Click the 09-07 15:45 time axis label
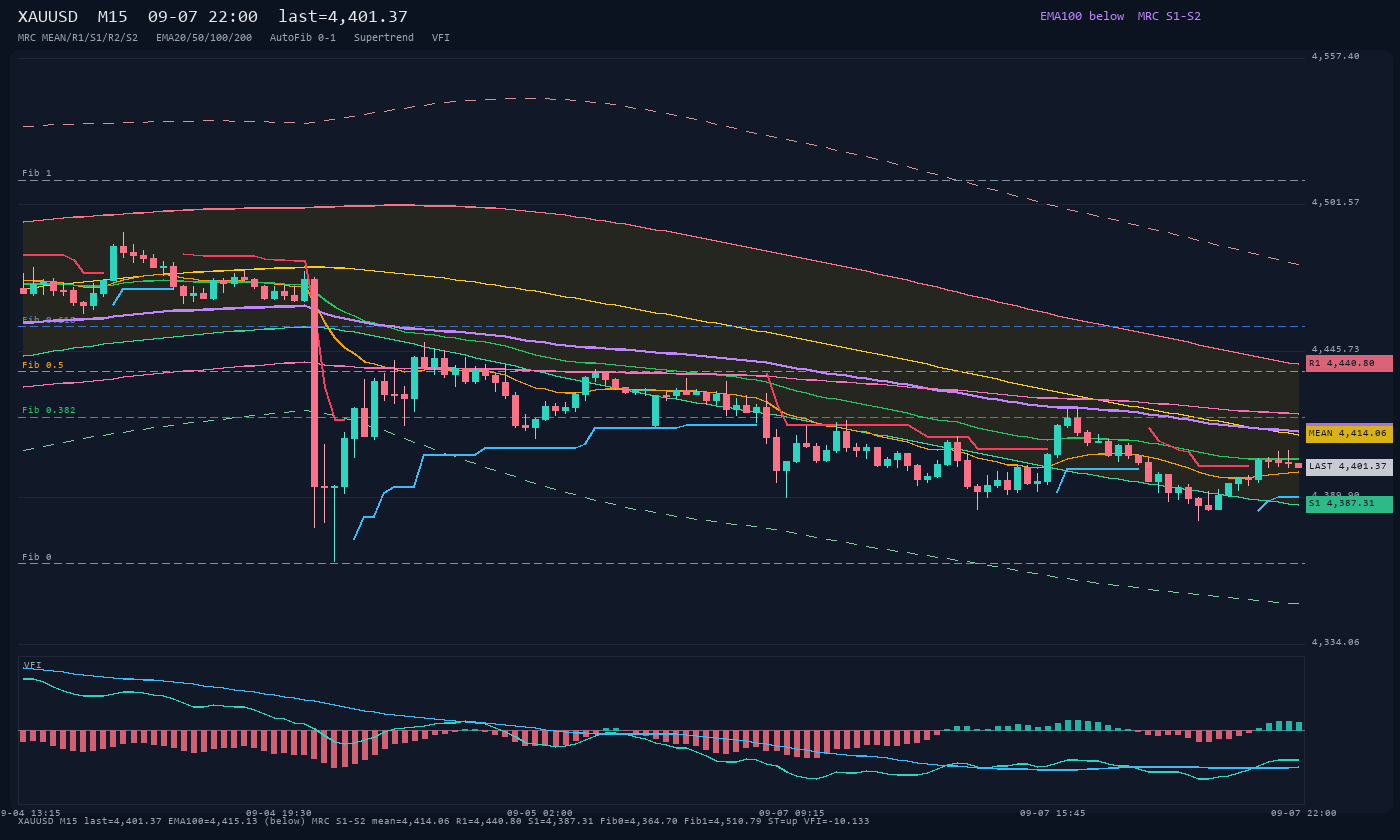1400x840 pixels. 1053,813
